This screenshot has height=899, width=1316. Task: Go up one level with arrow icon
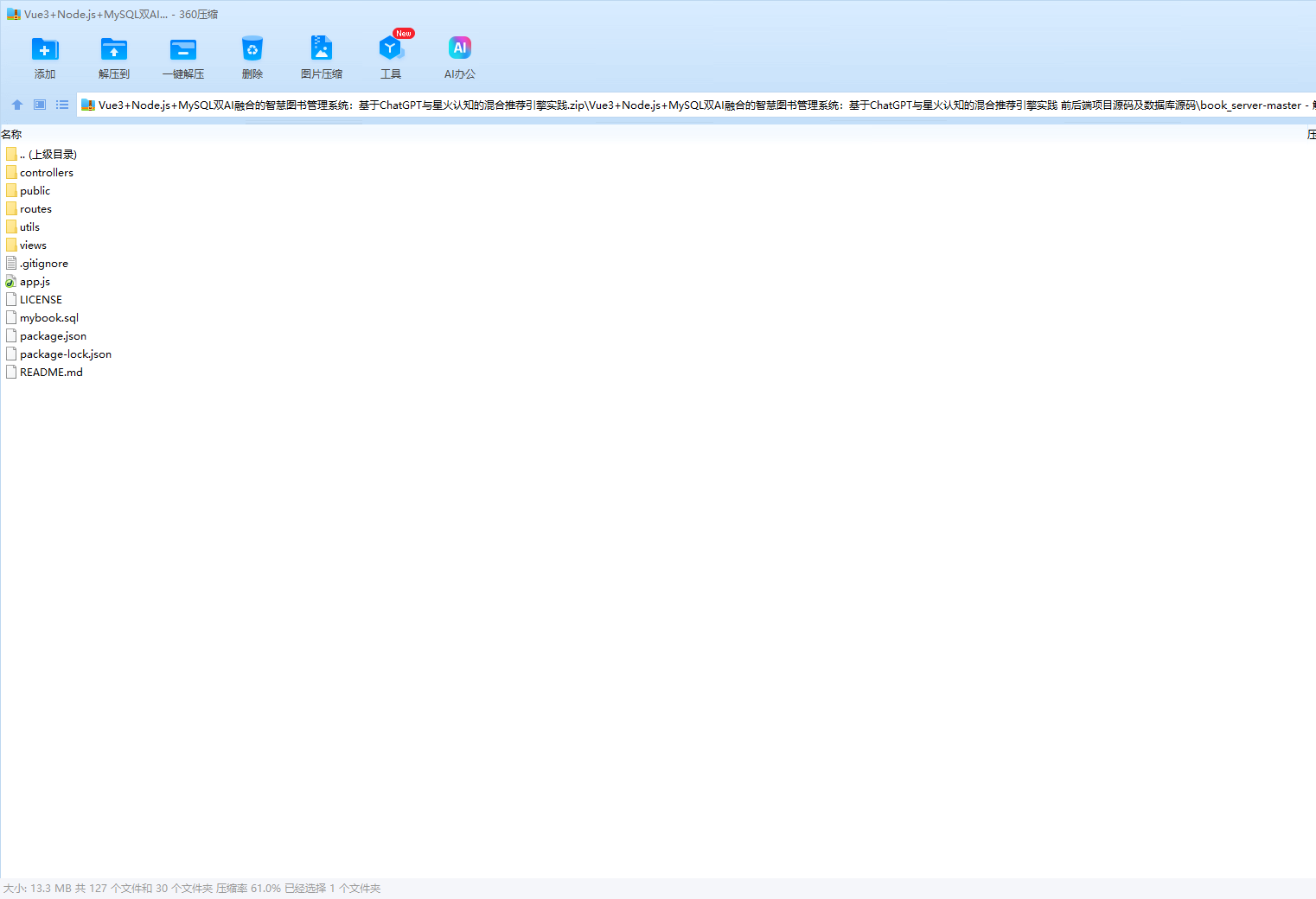(x=17, y=105)
